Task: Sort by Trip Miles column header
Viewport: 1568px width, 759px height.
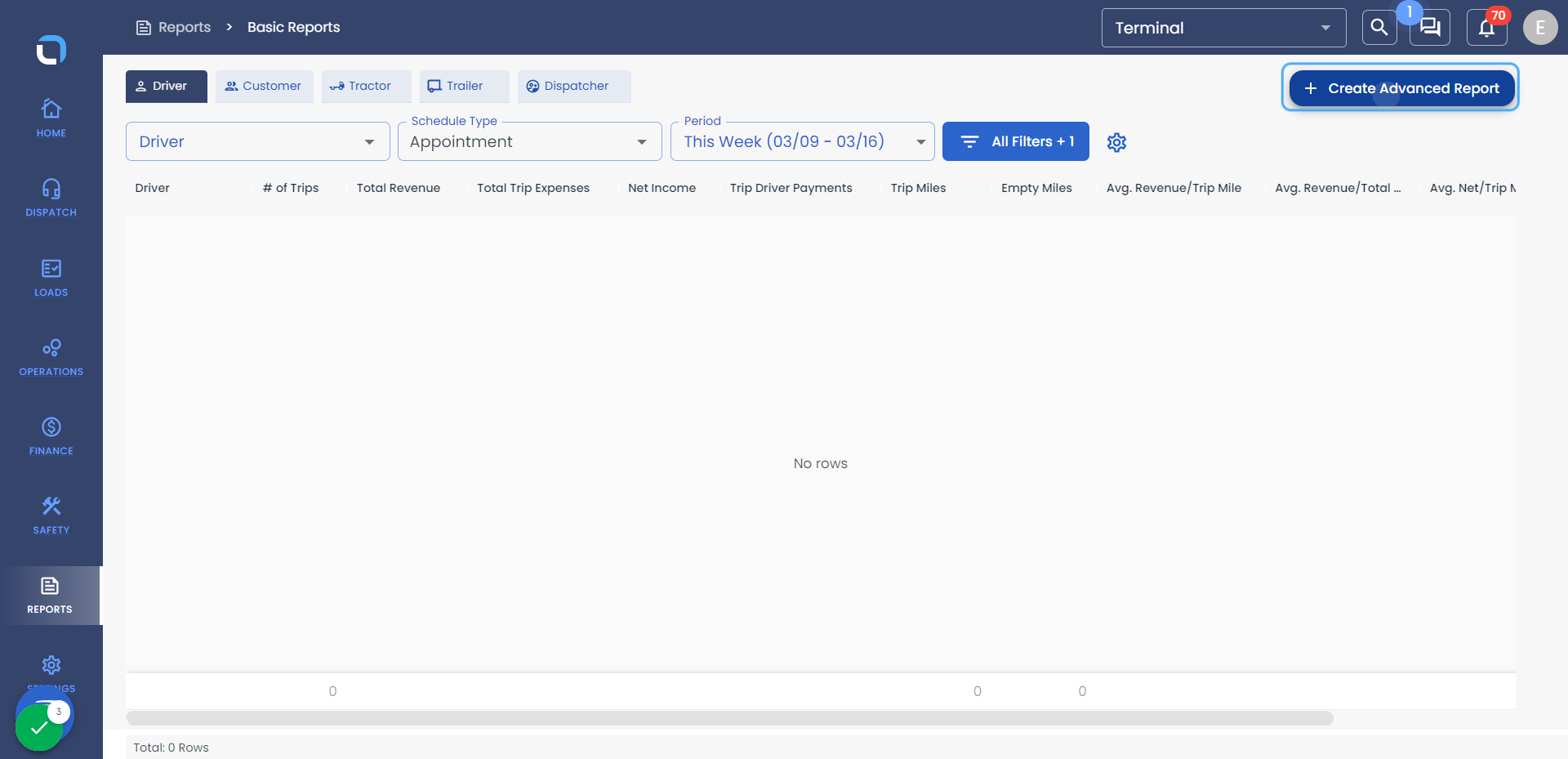Action: coord(918,188)
